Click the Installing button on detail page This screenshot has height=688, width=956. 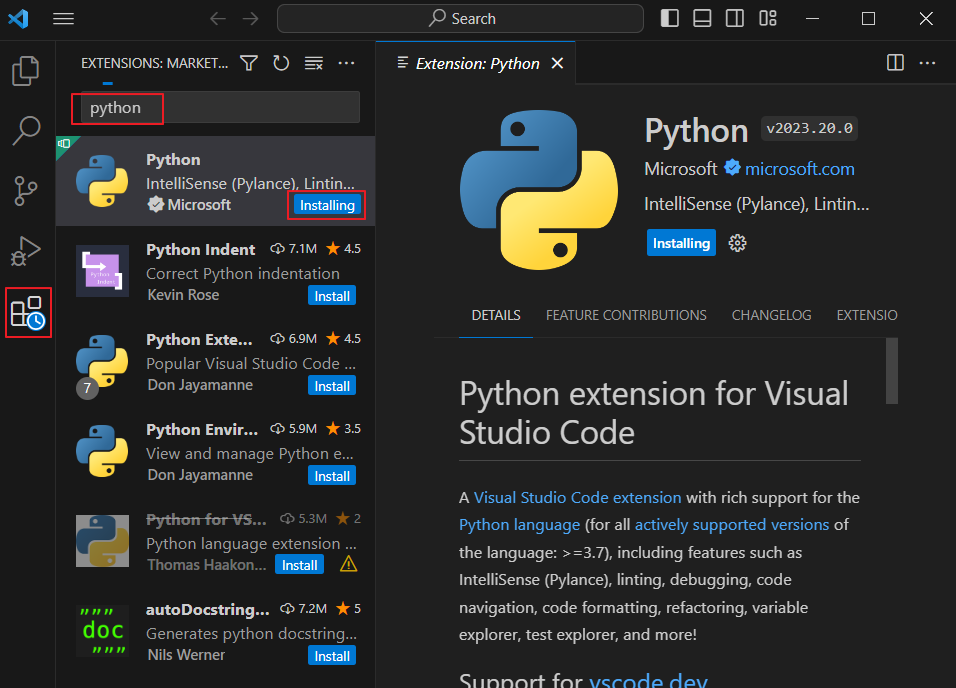pyautogui.click(x=681, y=243)
